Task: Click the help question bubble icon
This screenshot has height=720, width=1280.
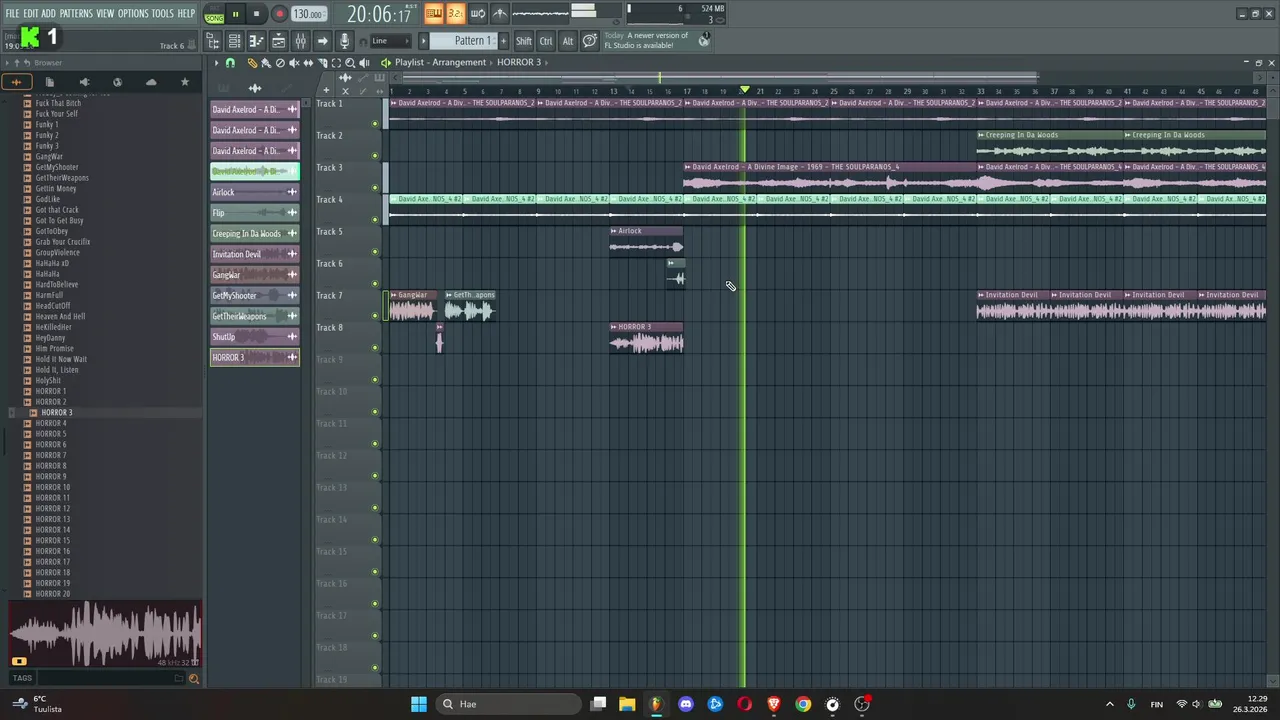Action: [590, 41]
